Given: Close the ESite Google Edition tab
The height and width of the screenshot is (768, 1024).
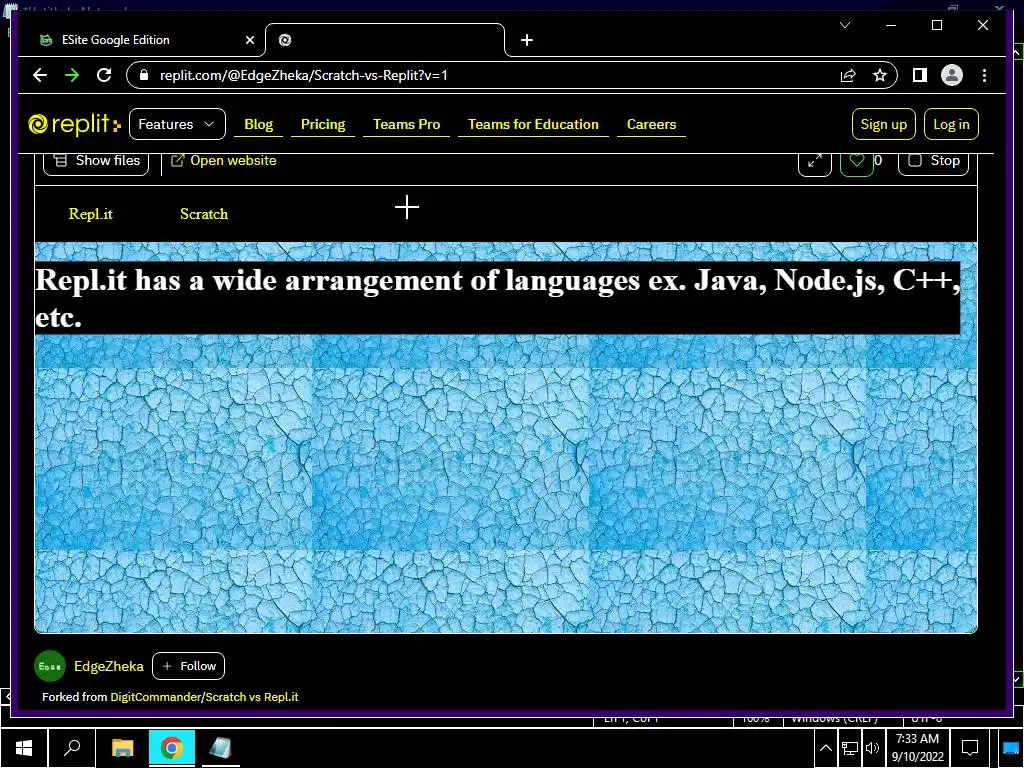Looking at the screenshot, I should click(x=249, y=40).
